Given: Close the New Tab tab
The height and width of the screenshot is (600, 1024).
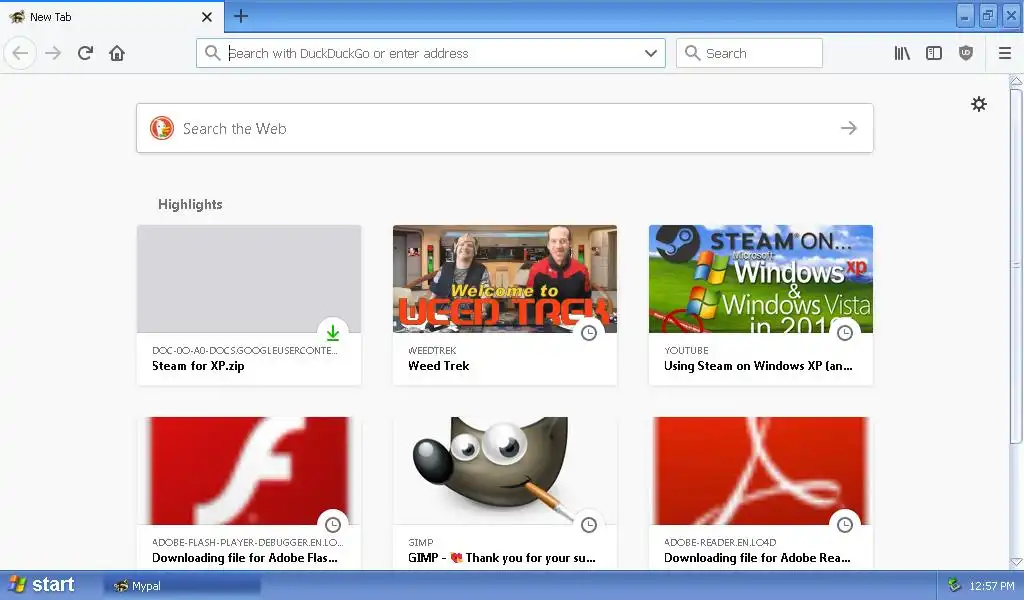Looking at the screenshot, I should click(x=206, y=17).
